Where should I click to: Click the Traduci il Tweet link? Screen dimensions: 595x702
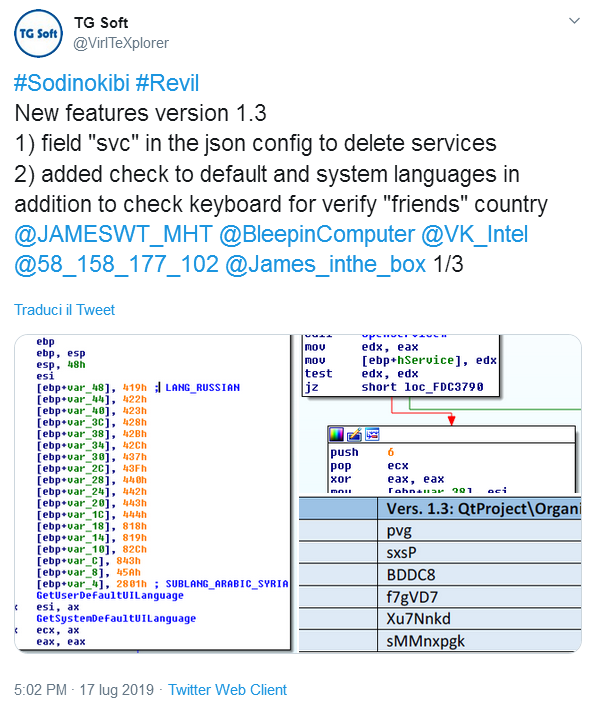(64, 310)
